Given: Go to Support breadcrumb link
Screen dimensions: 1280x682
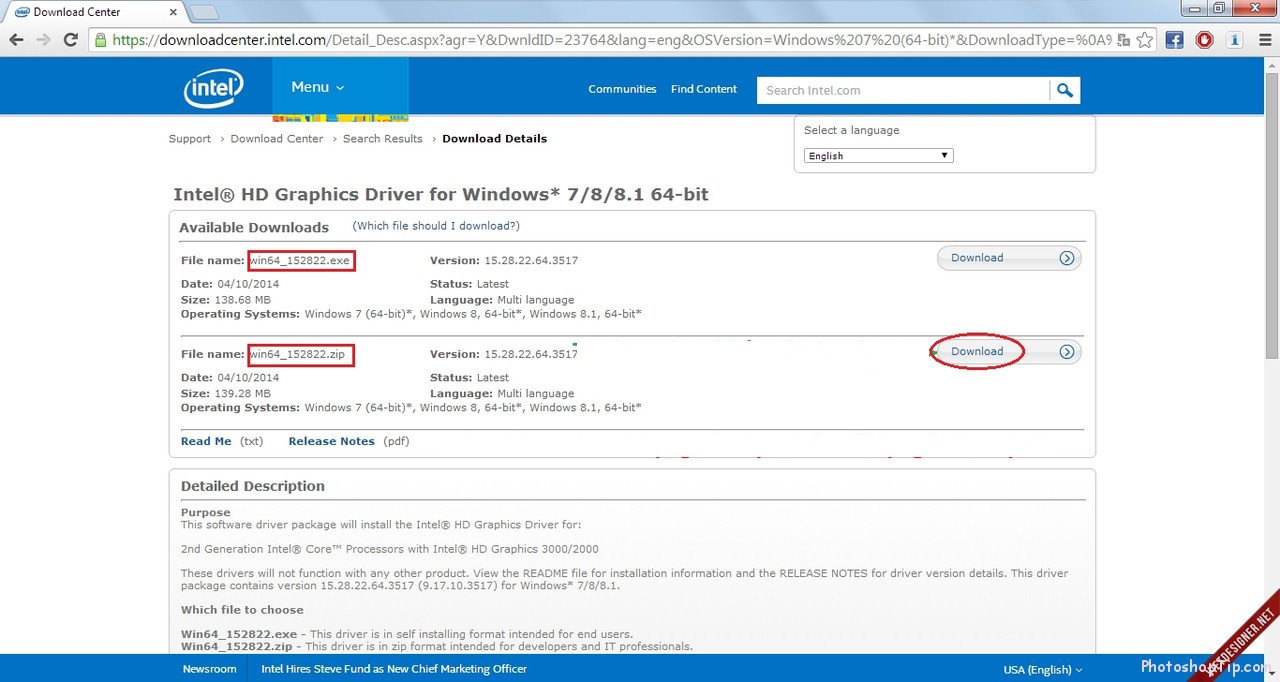Looking at the screenshot, I should 190,139.
